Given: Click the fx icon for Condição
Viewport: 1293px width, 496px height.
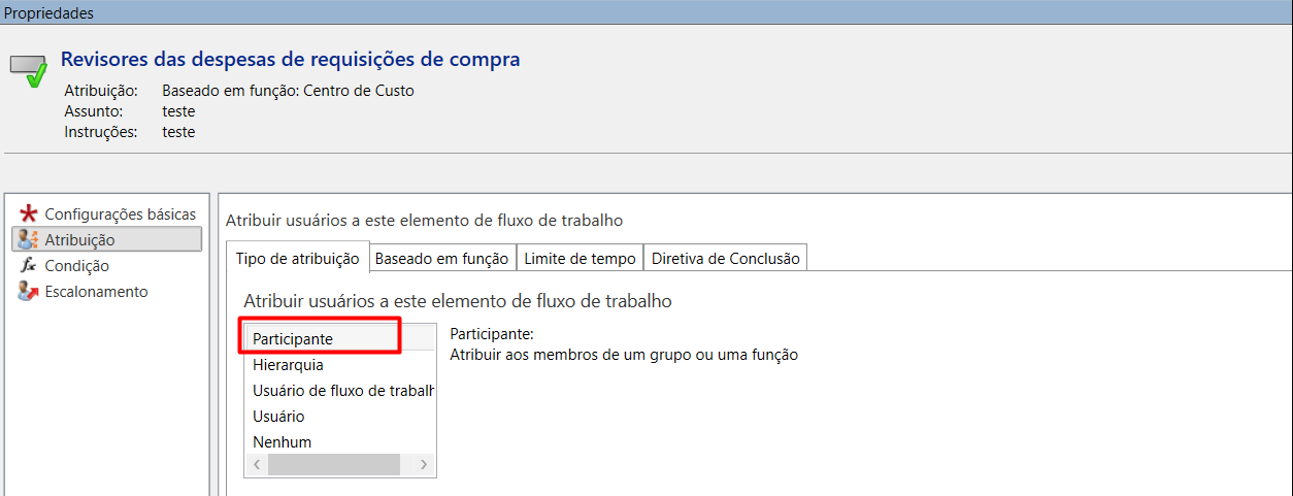Looking at the screenshot, I should pyautogui.click(x=29, y=266).
